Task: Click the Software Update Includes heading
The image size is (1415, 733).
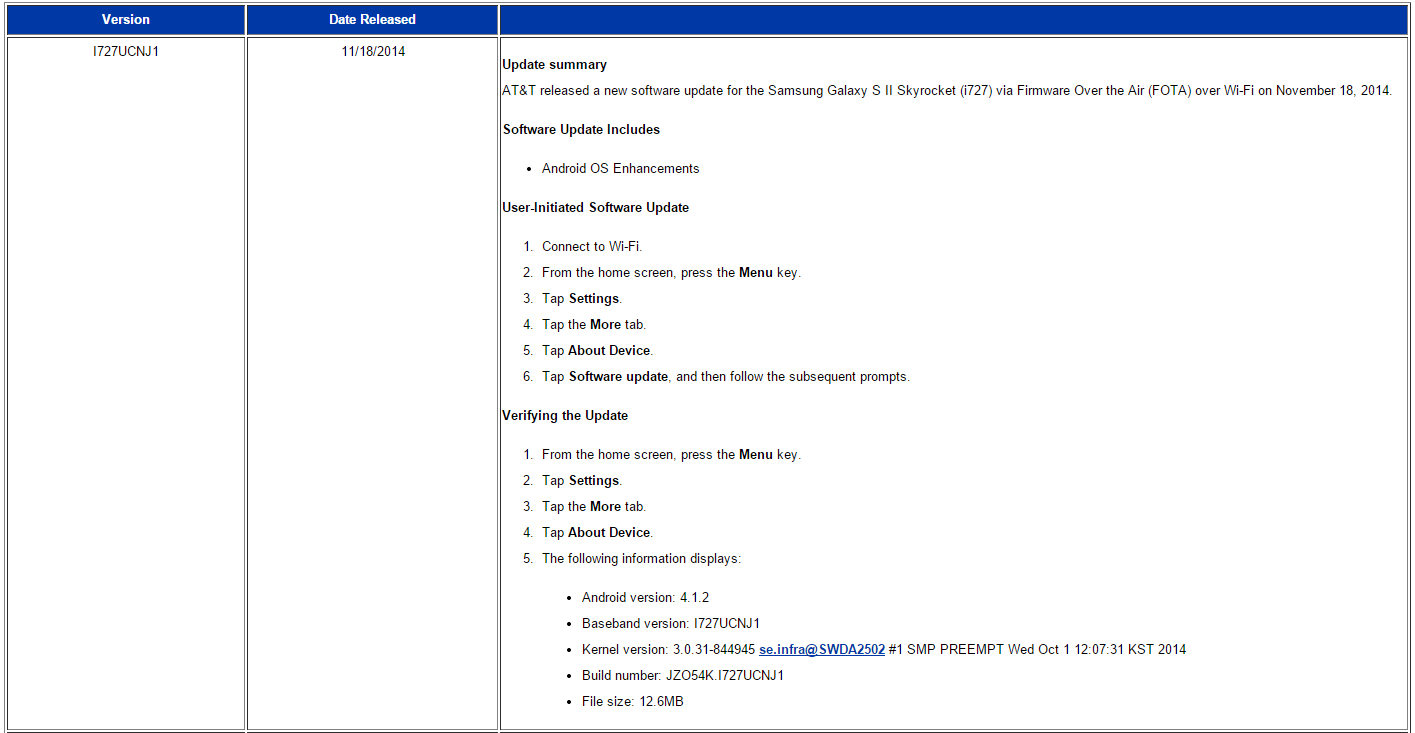Action: 581,129
